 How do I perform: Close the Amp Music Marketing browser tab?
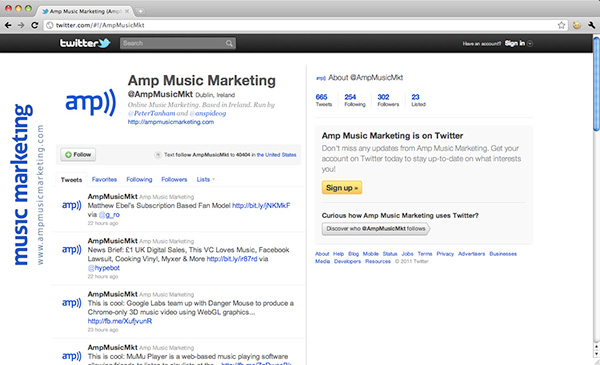[x=127, y=11]
